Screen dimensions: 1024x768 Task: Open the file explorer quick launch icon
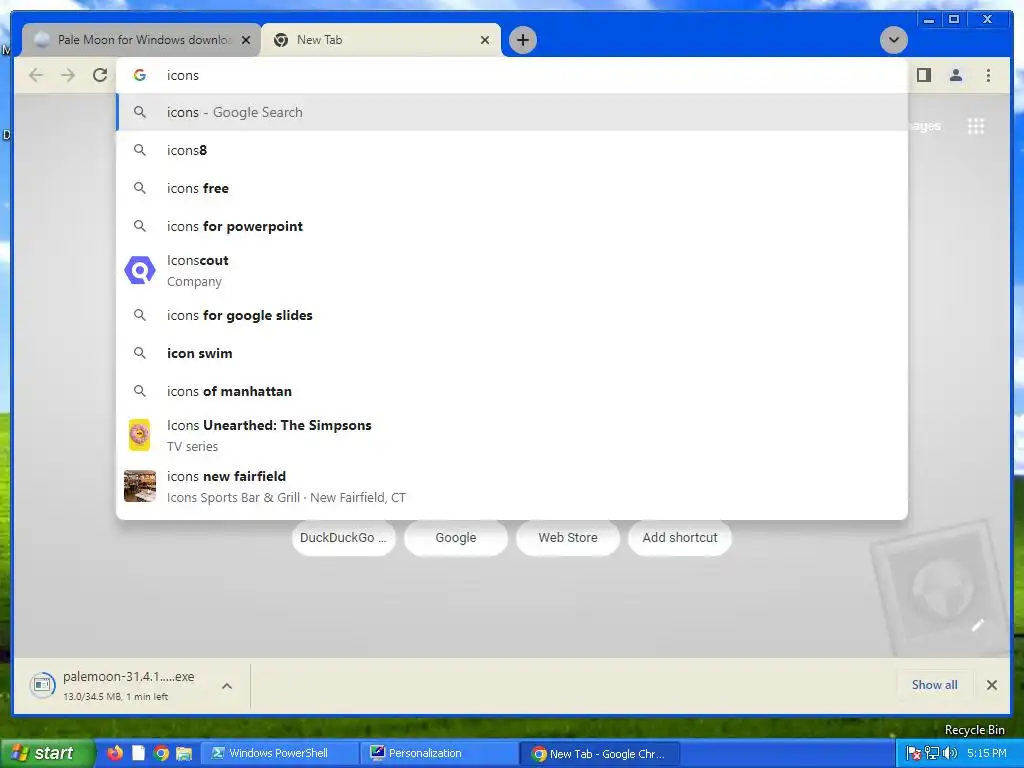tap(184, 753)
